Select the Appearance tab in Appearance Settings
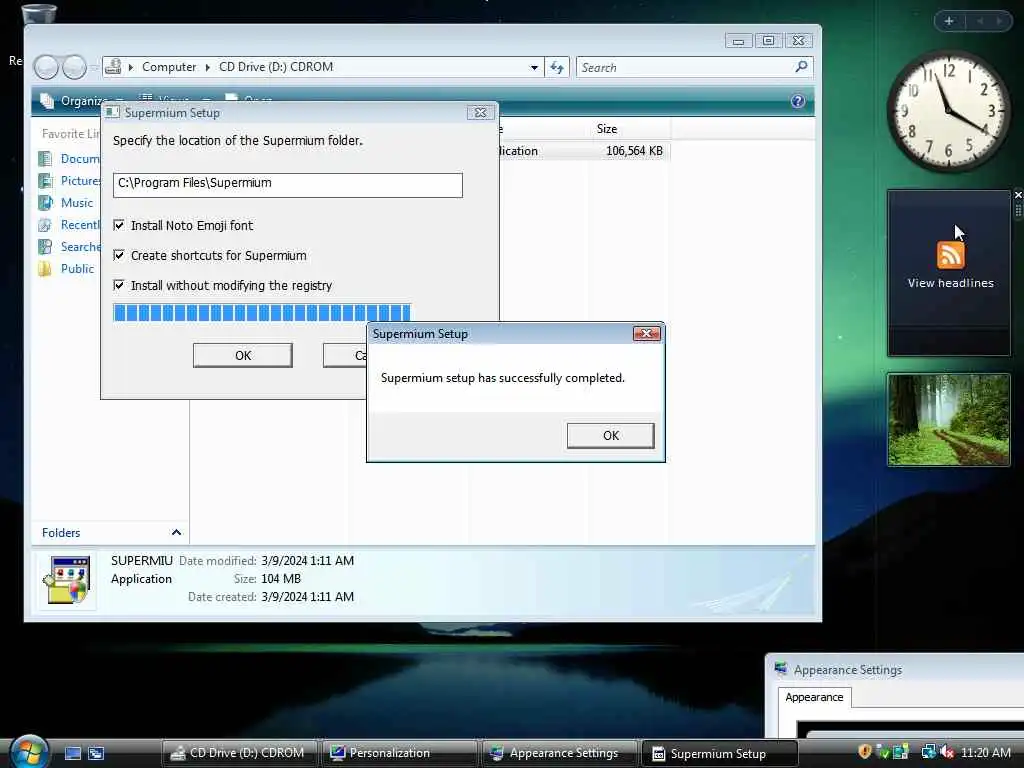1024x768 pixels. click(x=814, y=697)
